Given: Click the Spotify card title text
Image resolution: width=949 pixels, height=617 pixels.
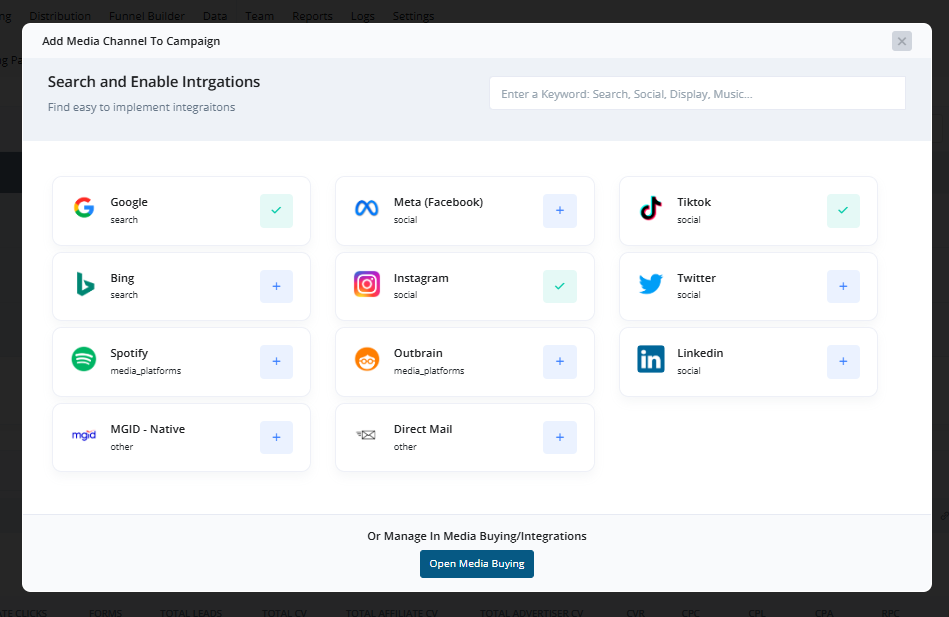Looking at the screenshot, I should click(x=129, y=353).
